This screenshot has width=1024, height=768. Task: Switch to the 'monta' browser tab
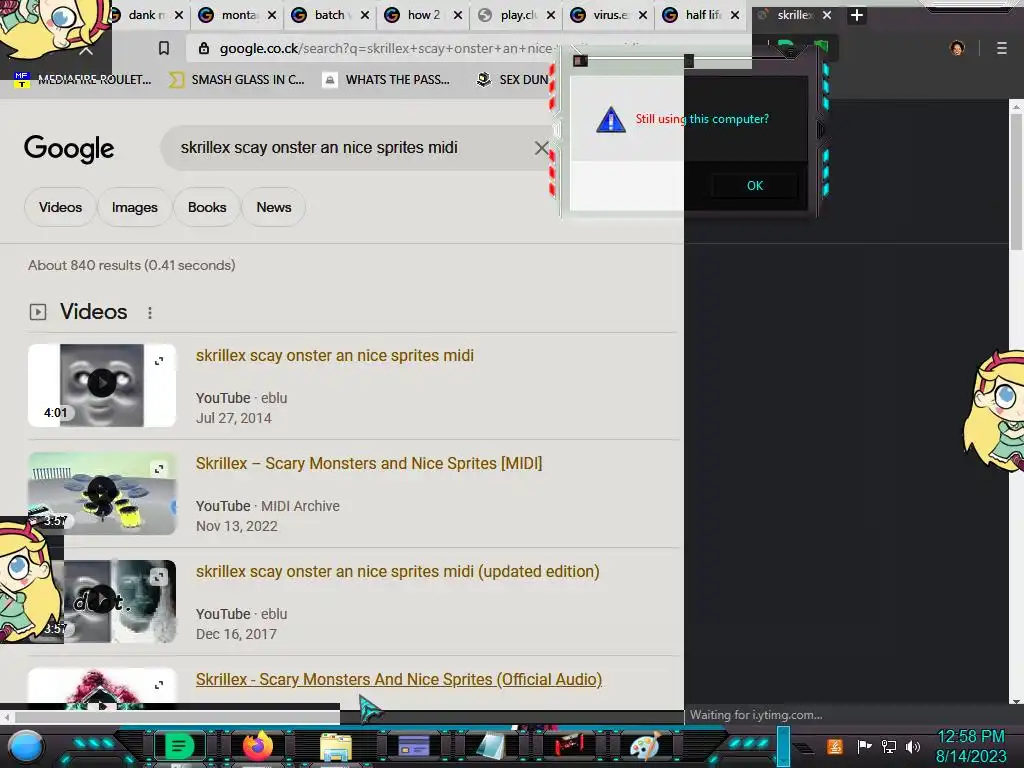237,15
